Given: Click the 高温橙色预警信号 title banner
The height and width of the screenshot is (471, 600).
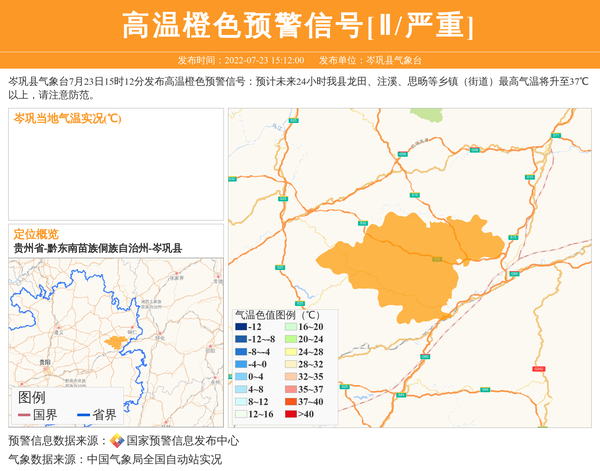Looking at the screenshot, I should point(298,26).
